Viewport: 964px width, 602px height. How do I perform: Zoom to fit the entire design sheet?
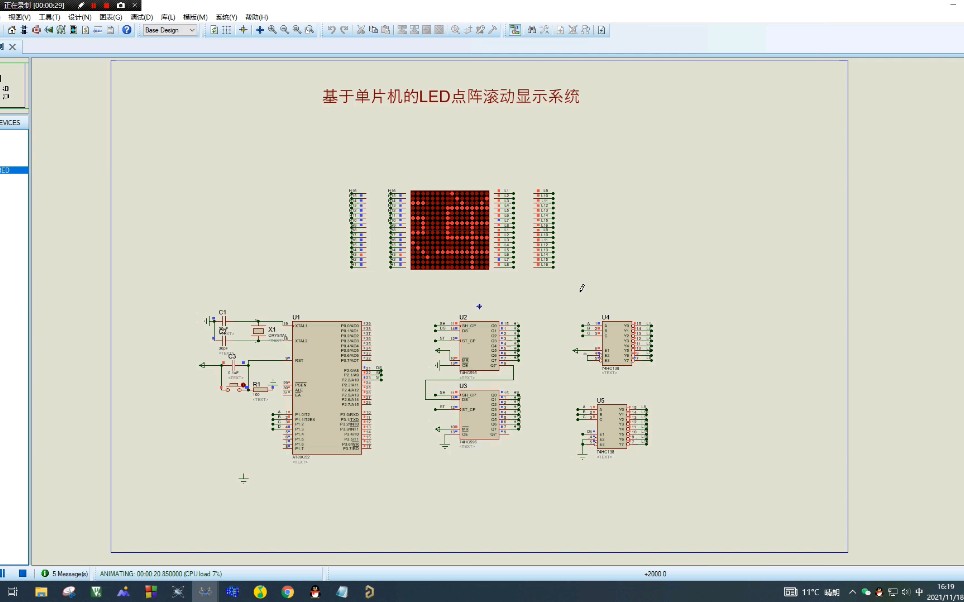296,30
